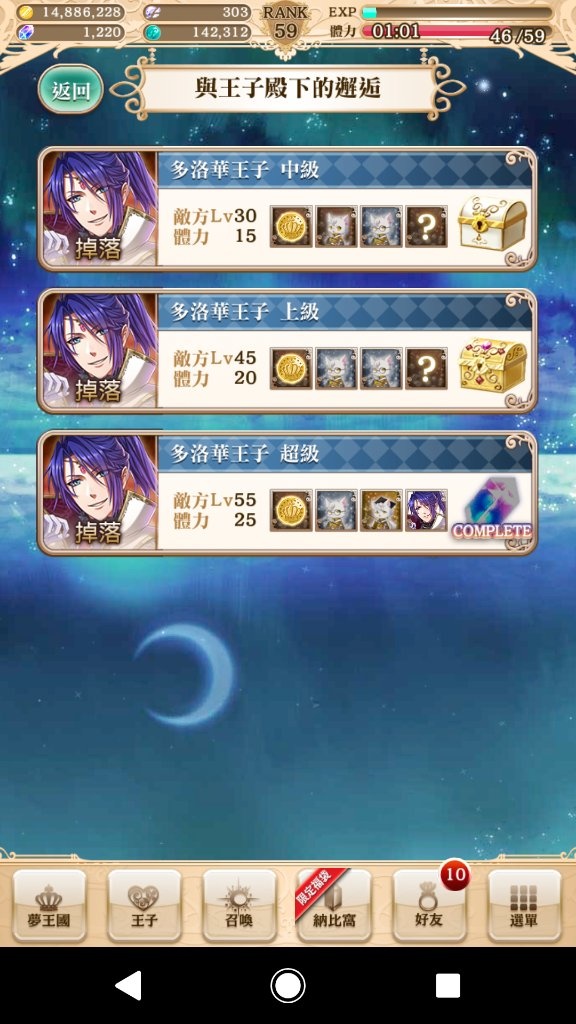Select 多洛華王子 中級 quest
Image resolution: width=576 pixels, height=1024 pixels.
[287, 208]
